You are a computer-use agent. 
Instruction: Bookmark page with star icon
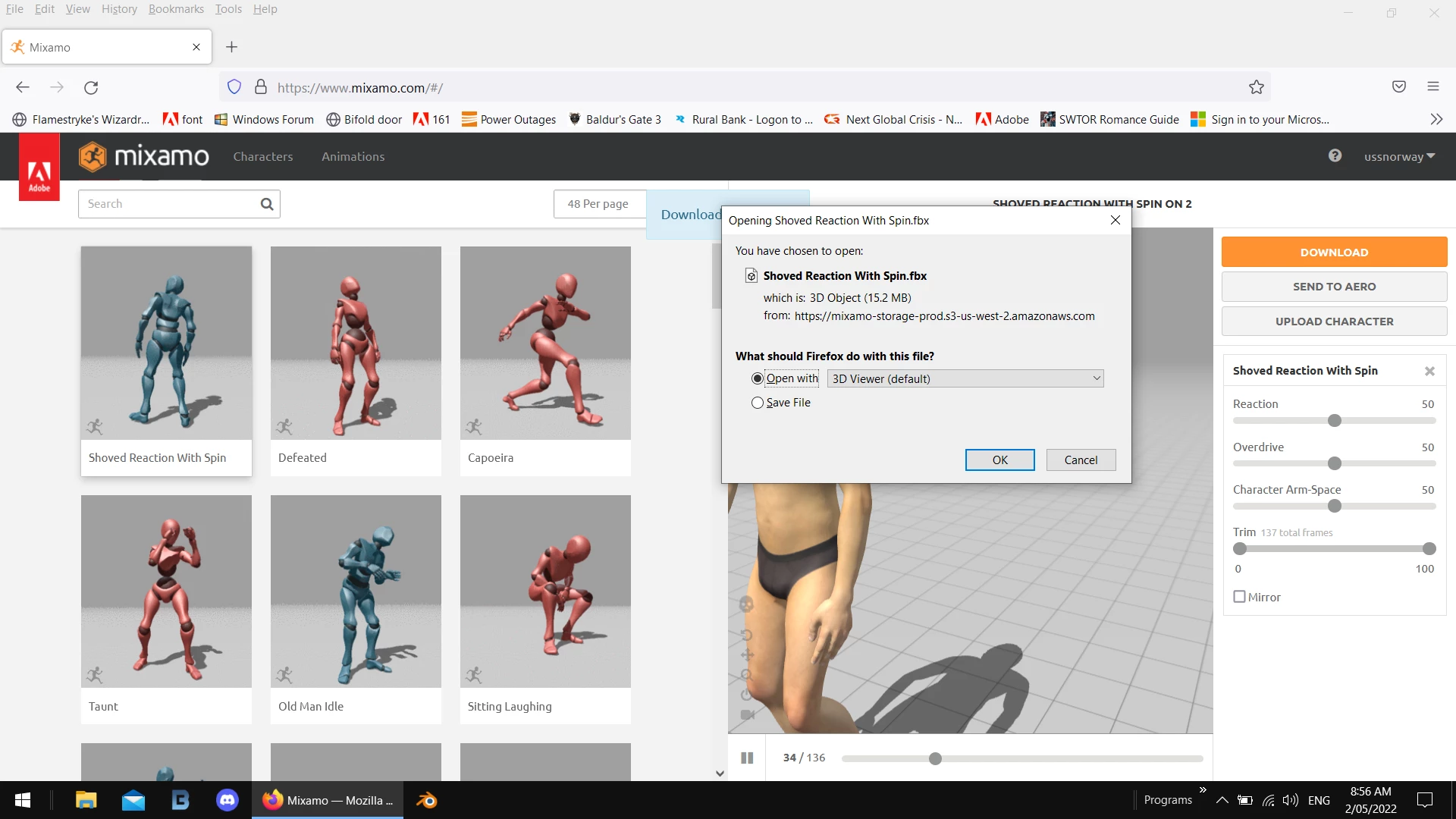coord(1257,87)
